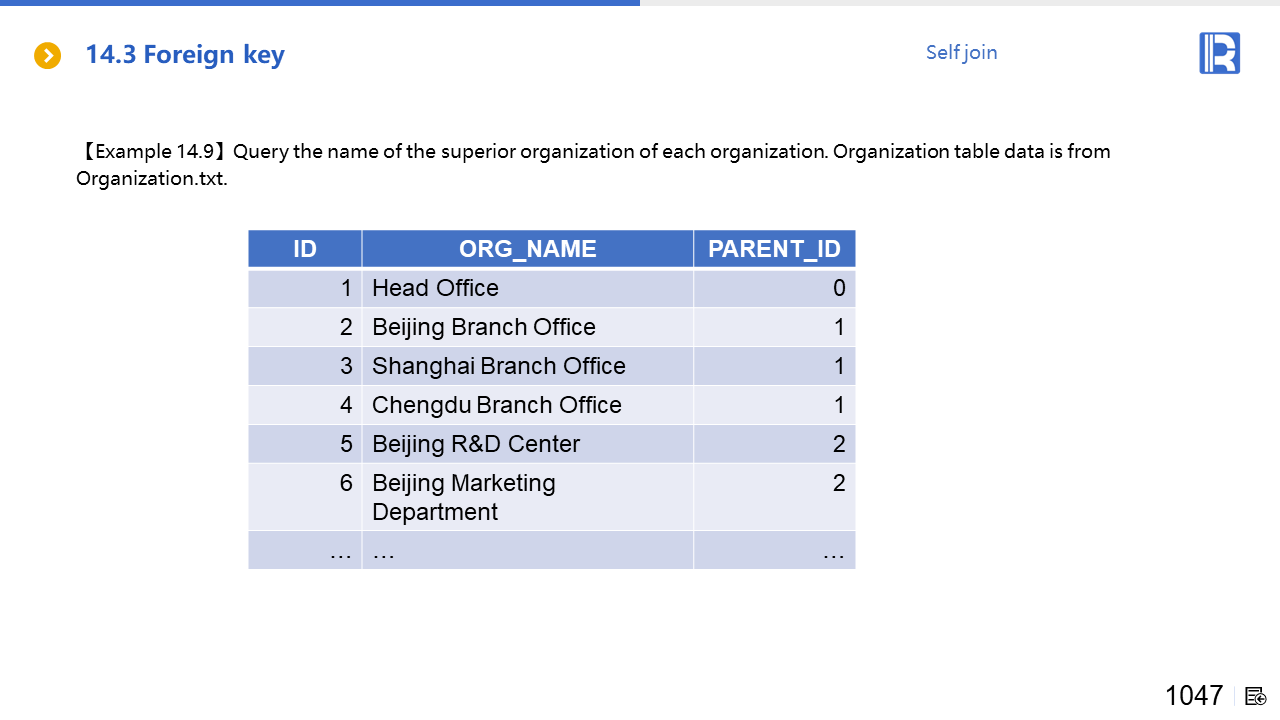Click the page number 1047
The width and height of the screenshot is (1280, 720).
tap(1193, 695)
